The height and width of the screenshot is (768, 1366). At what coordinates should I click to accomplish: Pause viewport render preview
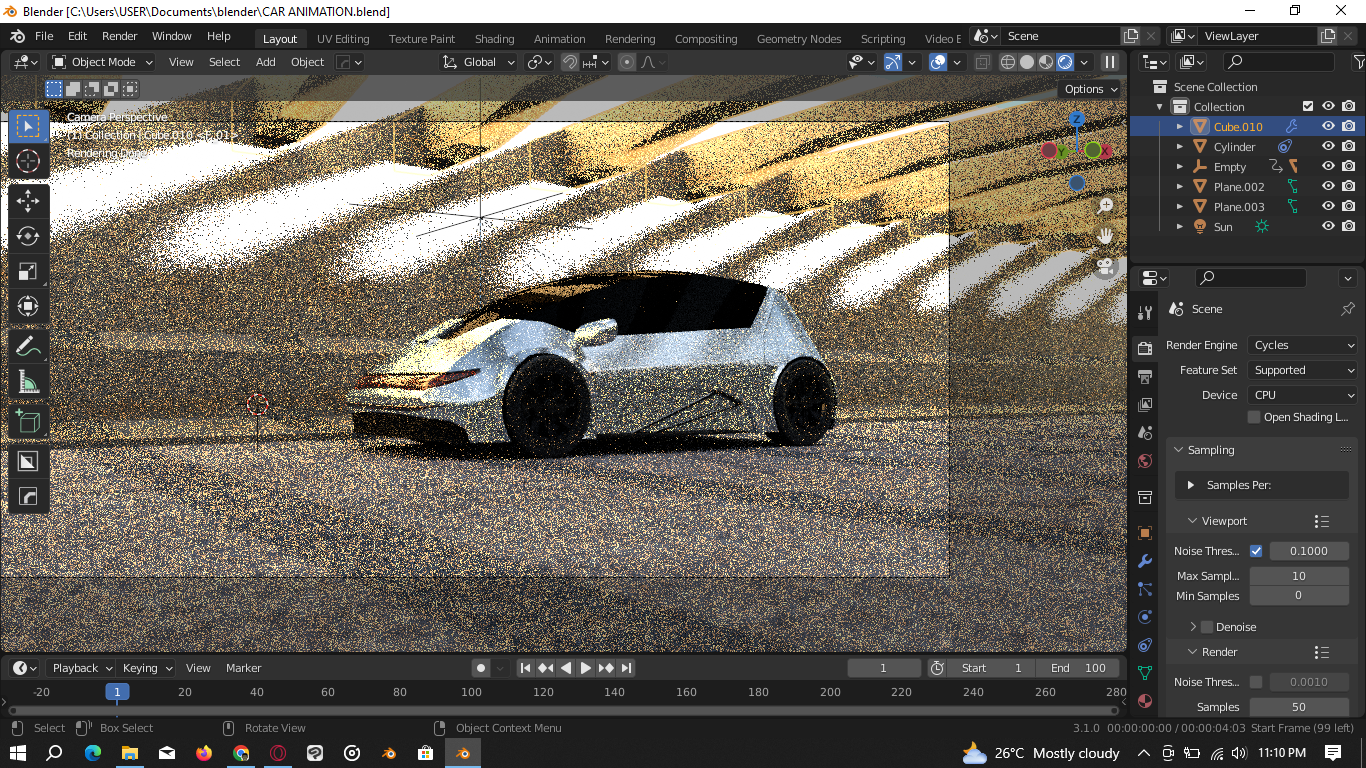pyautogui.click(x=1110, y=62)
